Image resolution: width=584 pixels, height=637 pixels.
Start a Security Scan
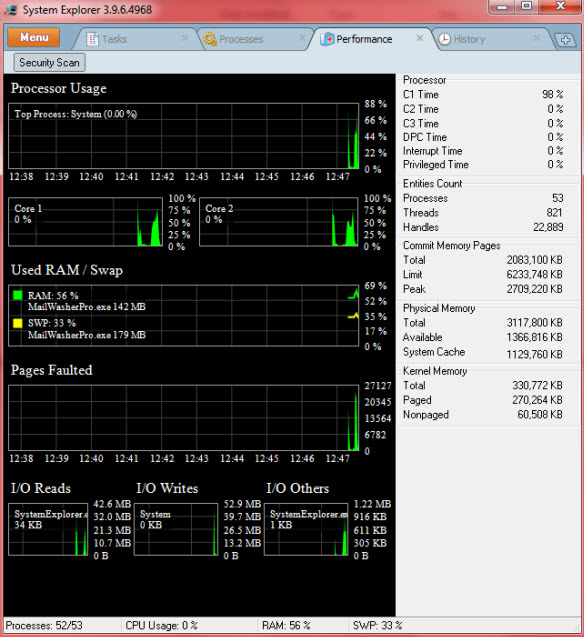[x=49, y=63]
